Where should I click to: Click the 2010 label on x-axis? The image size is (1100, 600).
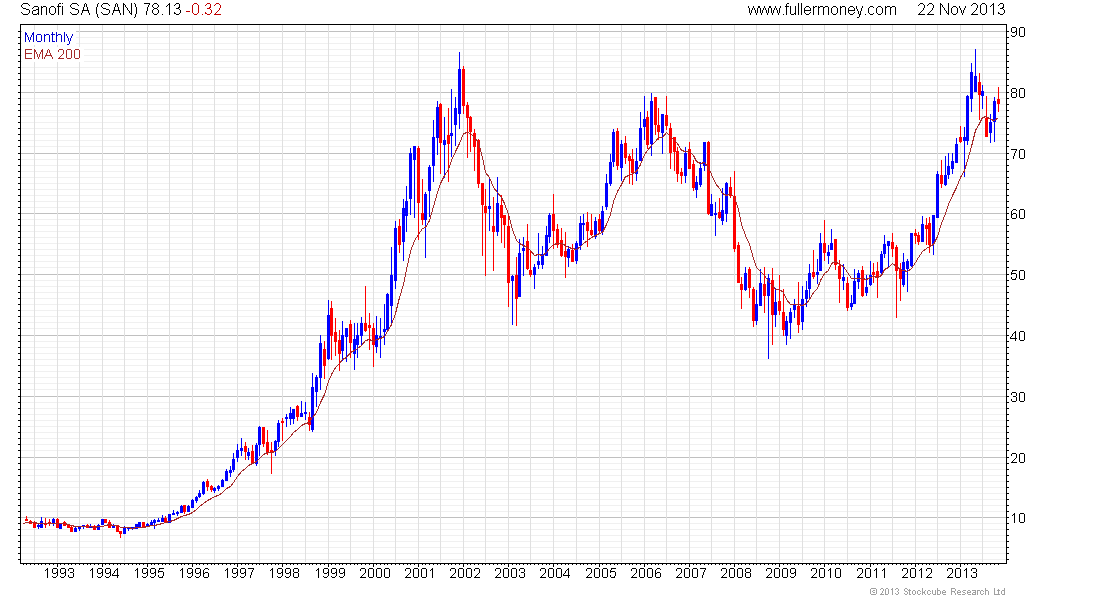pos(826,573)
